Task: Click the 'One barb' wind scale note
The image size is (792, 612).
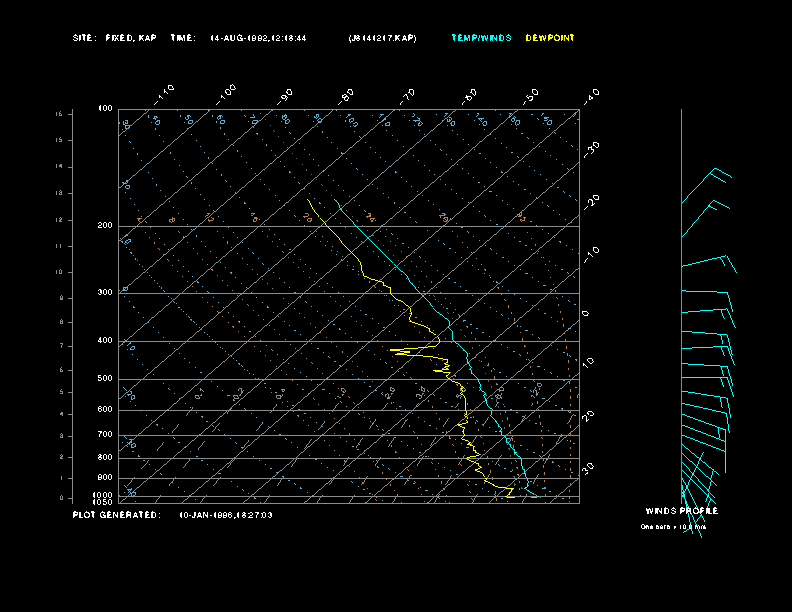Action: (673, 527)
